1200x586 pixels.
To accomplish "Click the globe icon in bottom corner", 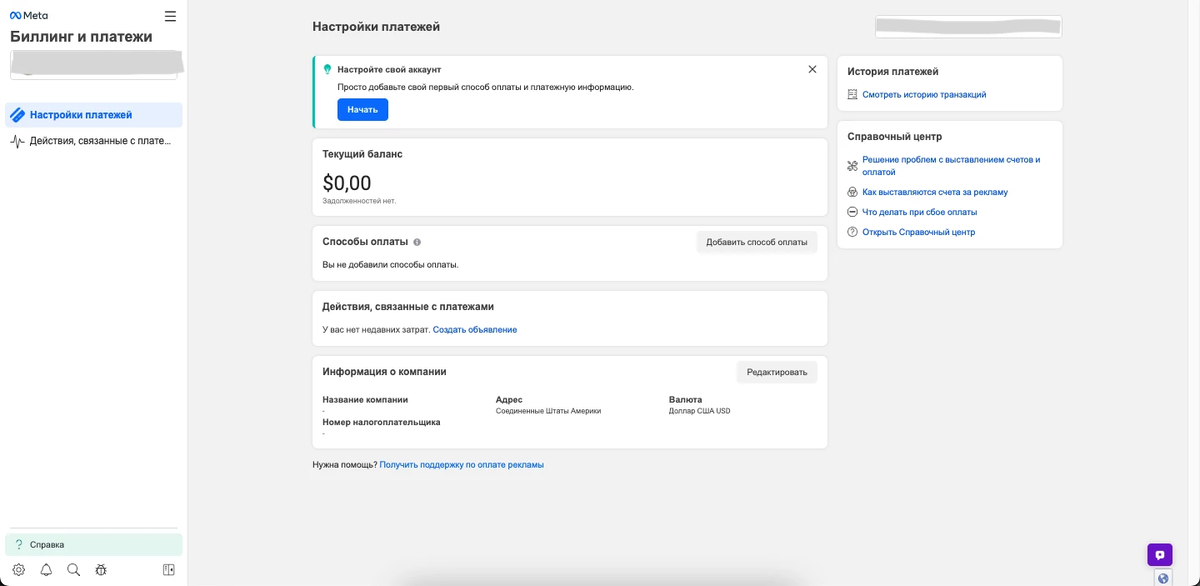I will 1163,578.
